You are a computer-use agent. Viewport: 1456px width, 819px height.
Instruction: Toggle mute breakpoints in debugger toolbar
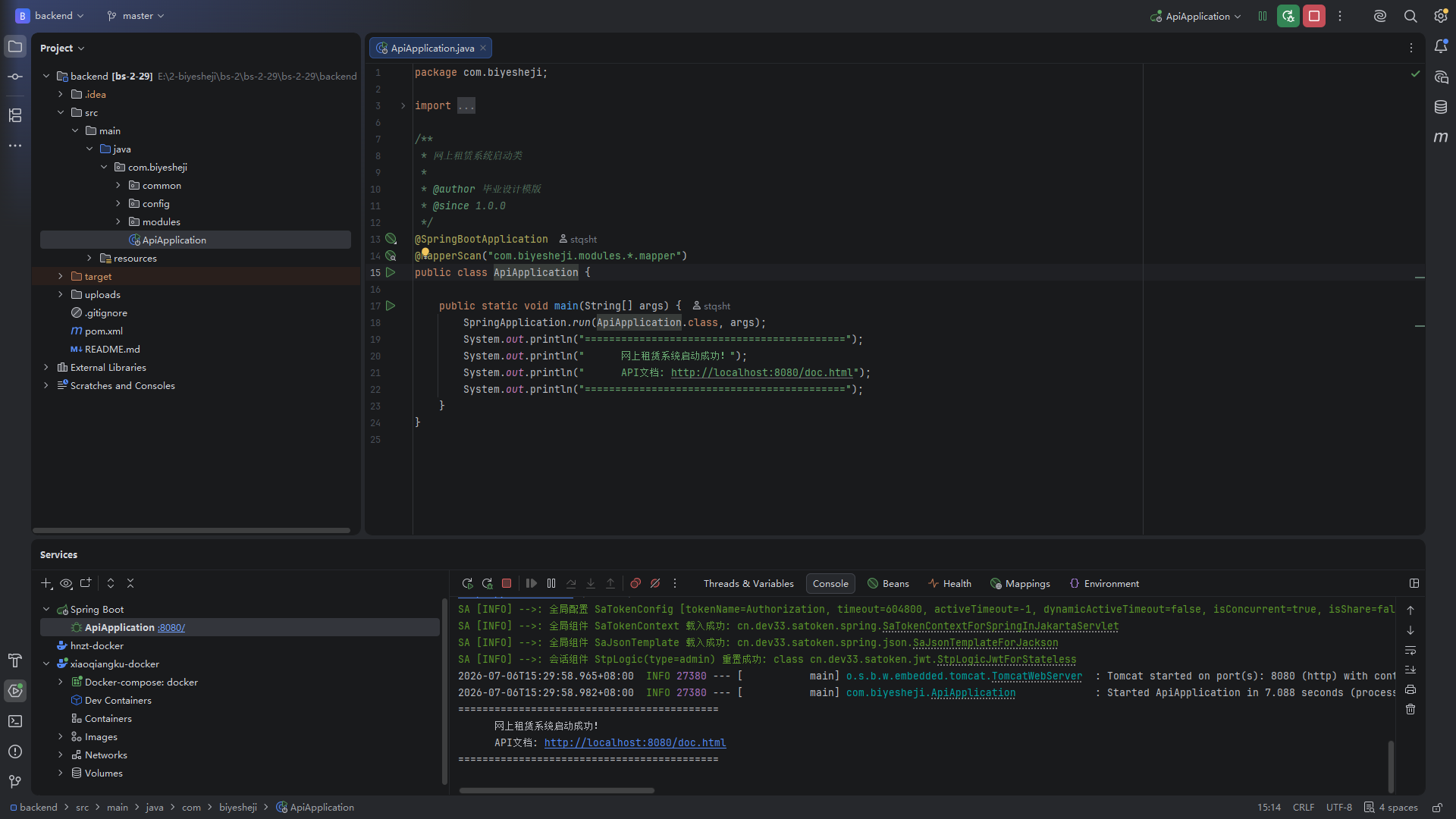coord(655,583)
